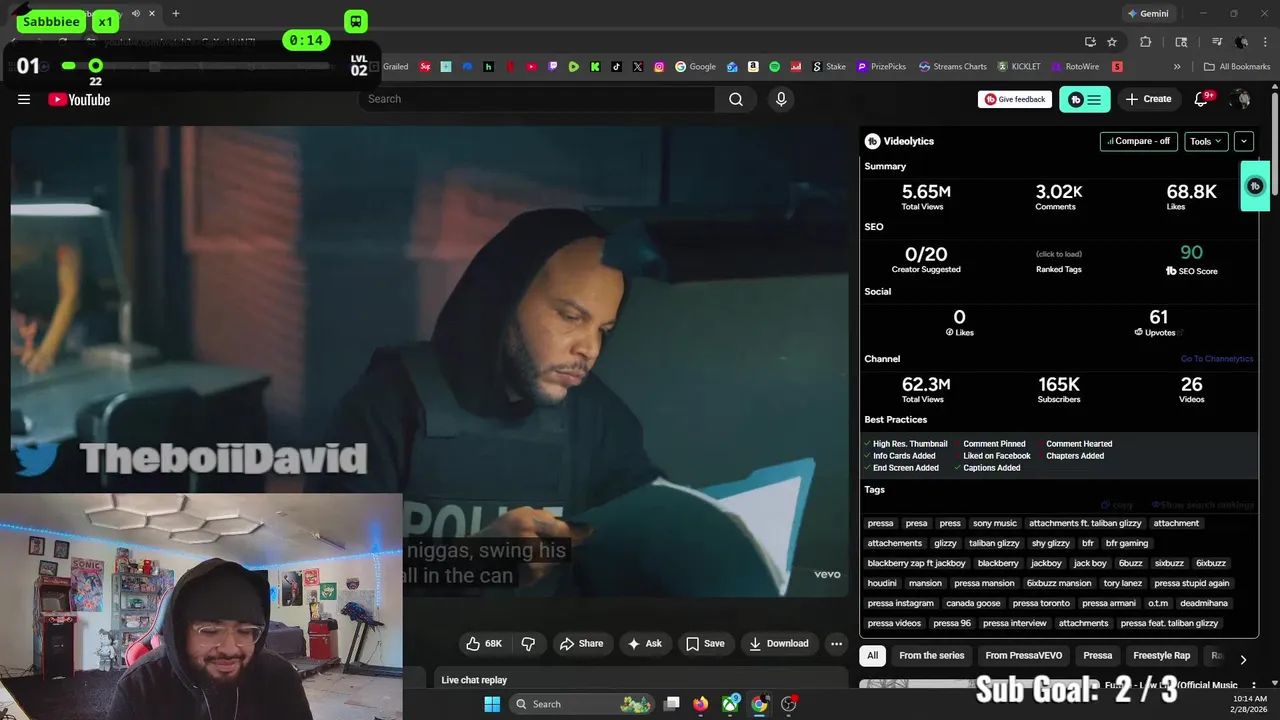Select the Freestyle Rap chip
The height and width of the screenshot is (720, 1280).
[1161, 656]
